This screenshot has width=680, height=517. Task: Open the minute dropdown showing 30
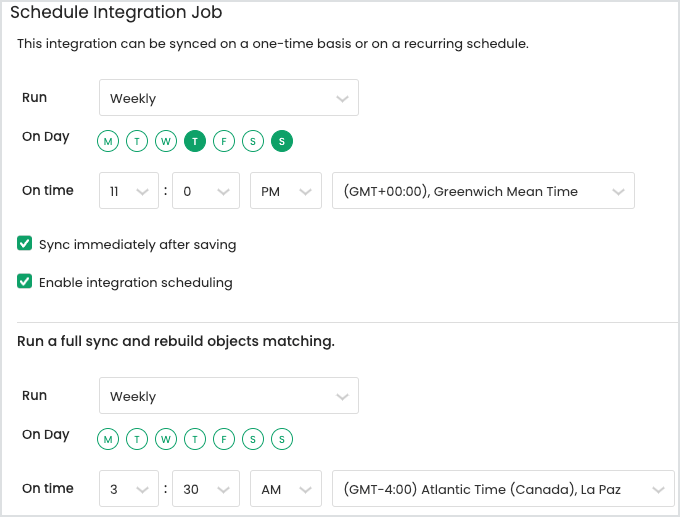pyautogui.click(x=206, y=489)
